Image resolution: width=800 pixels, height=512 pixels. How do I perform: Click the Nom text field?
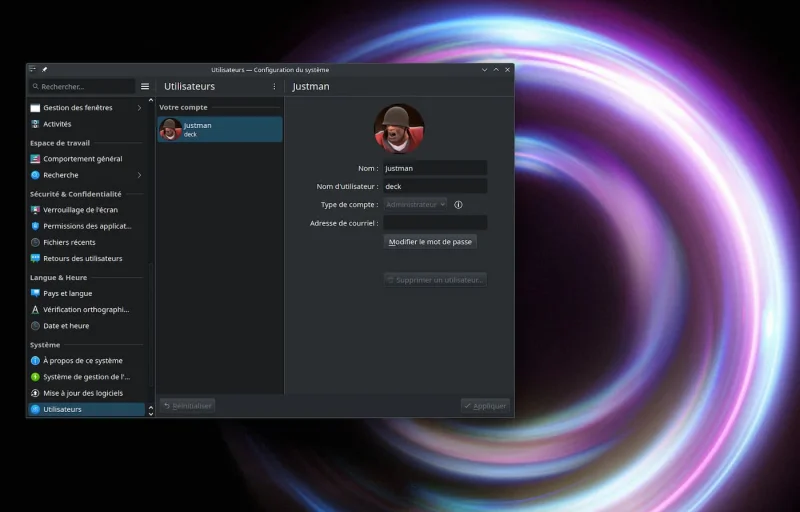[435, 168]
